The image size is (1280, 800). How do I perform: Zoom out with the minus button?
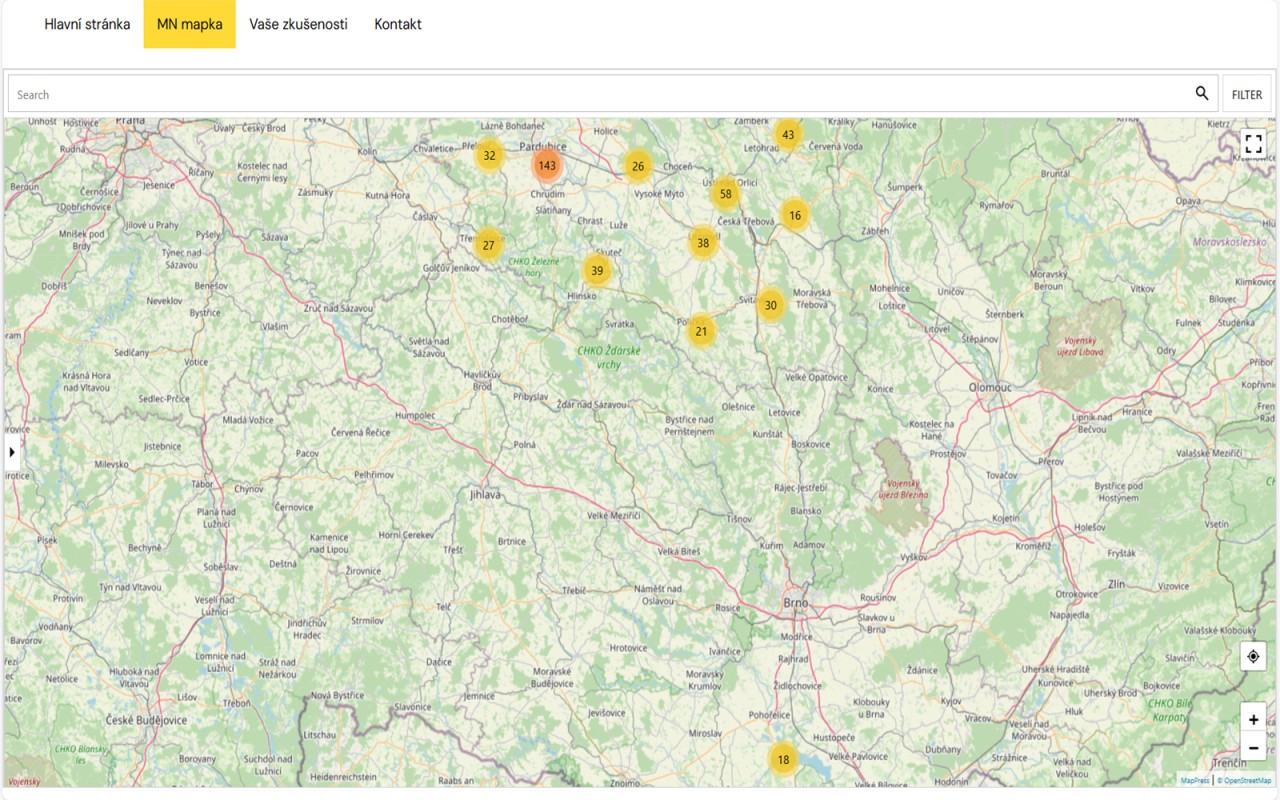pos(1253,747)
